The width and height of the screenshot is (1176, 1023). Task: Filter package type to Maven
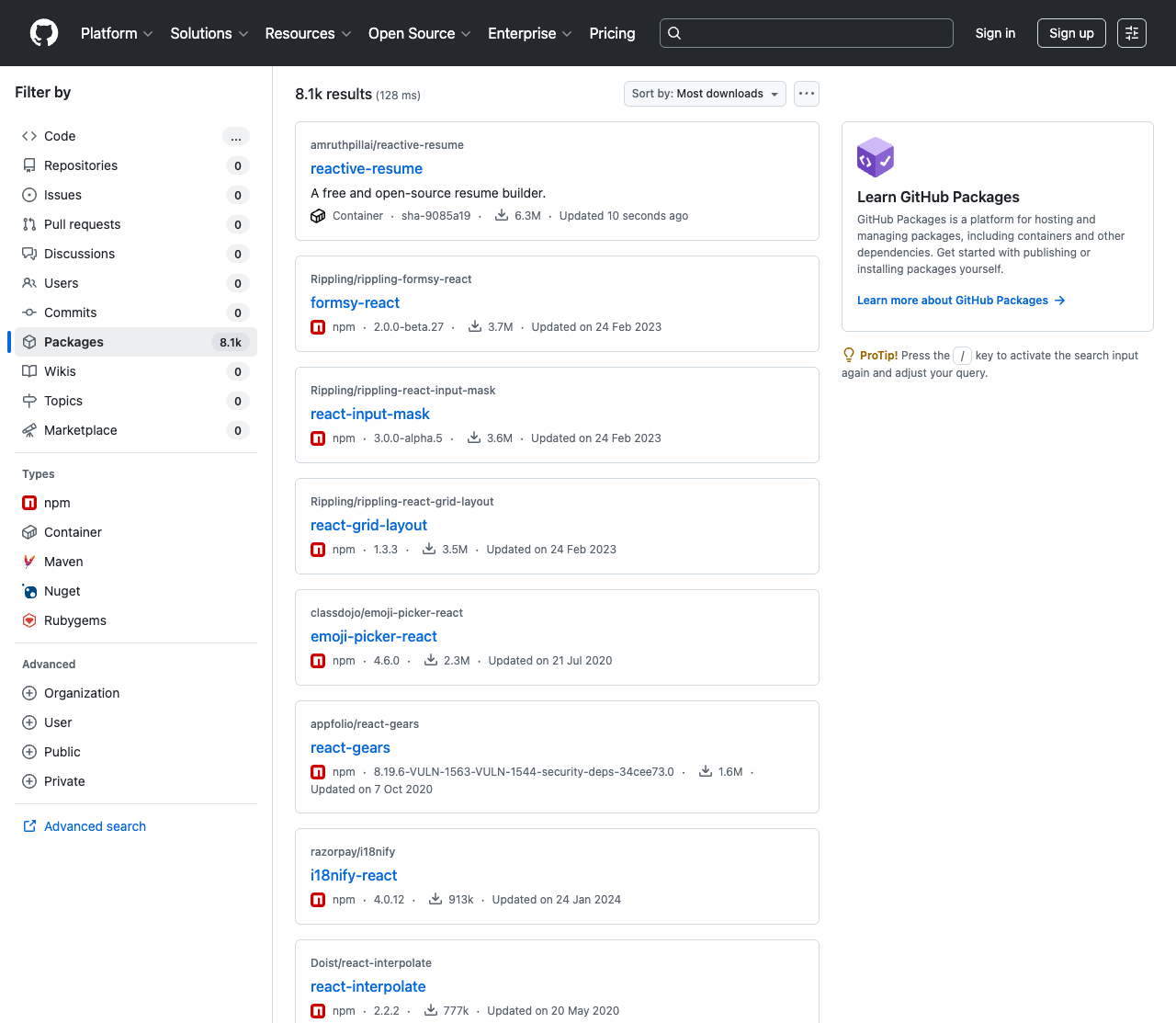pyautogui.click(x=136, y=562)
